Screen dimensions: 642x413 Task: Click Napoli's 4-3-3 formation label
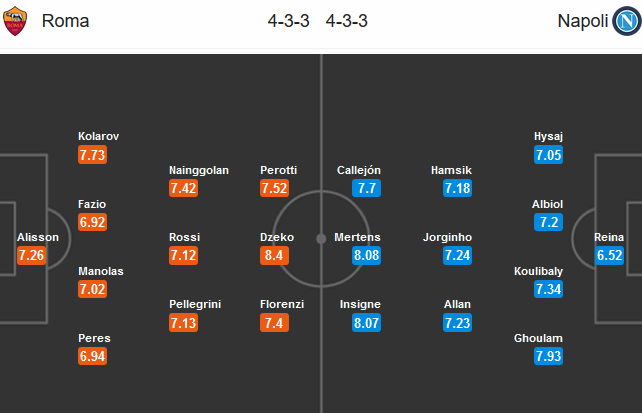pos(347,21)
